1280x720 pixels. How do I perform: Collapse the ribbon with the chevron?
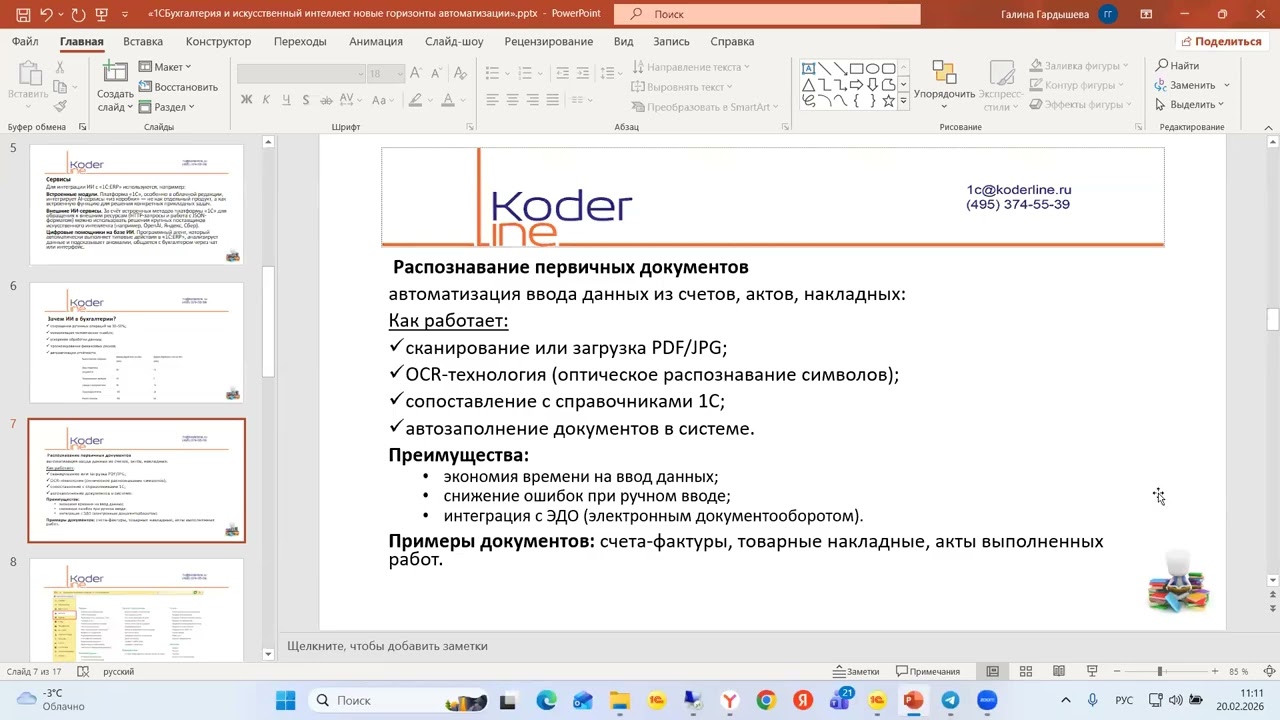1270,128
